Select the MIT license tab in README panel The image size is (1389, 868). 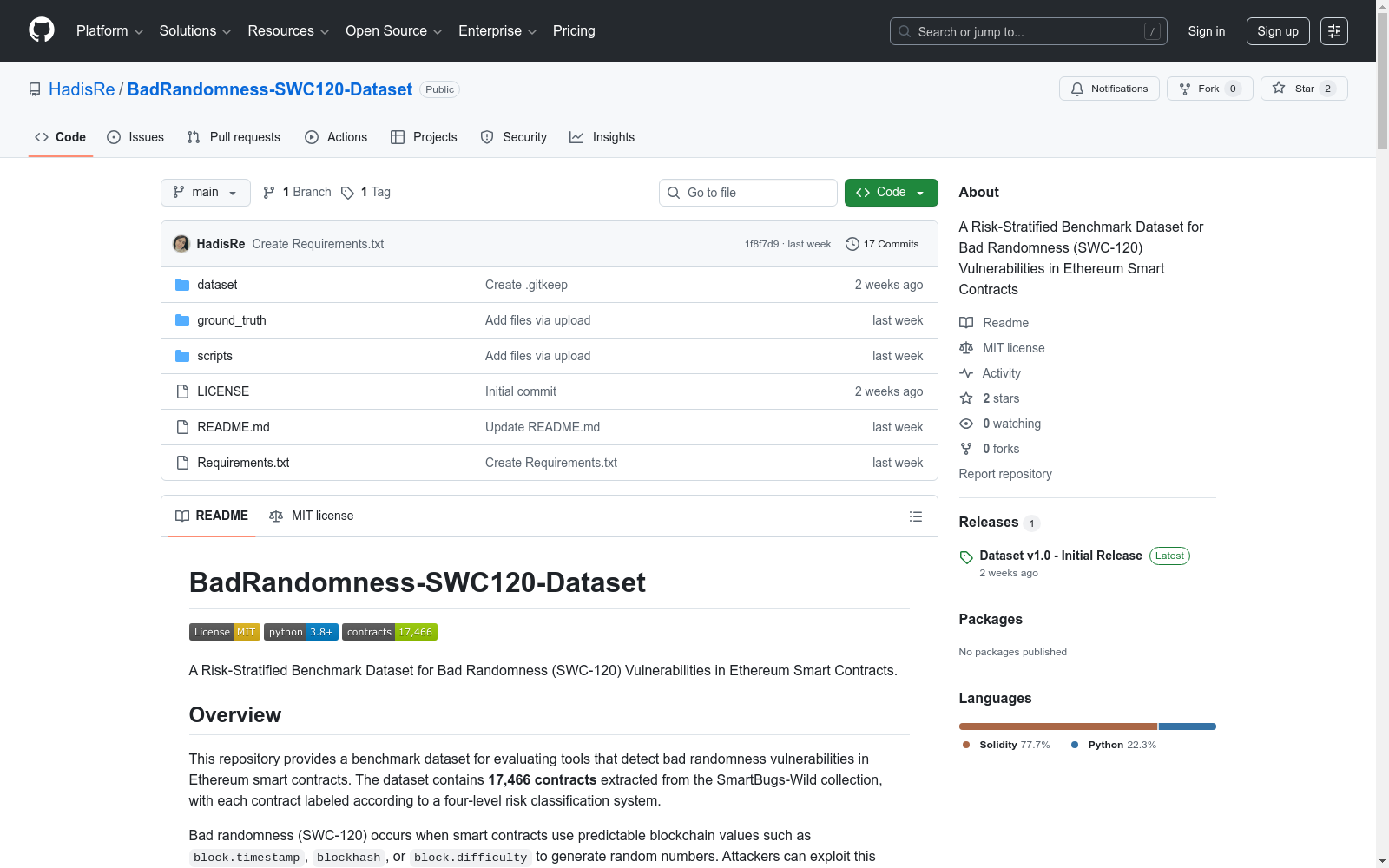tap(312, 516)
